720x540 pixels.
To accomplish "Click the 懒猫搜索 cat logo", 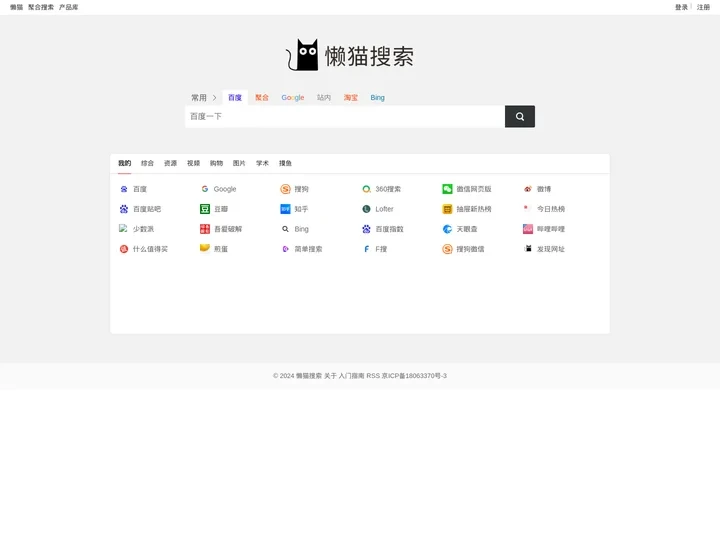I will [350, 56].
